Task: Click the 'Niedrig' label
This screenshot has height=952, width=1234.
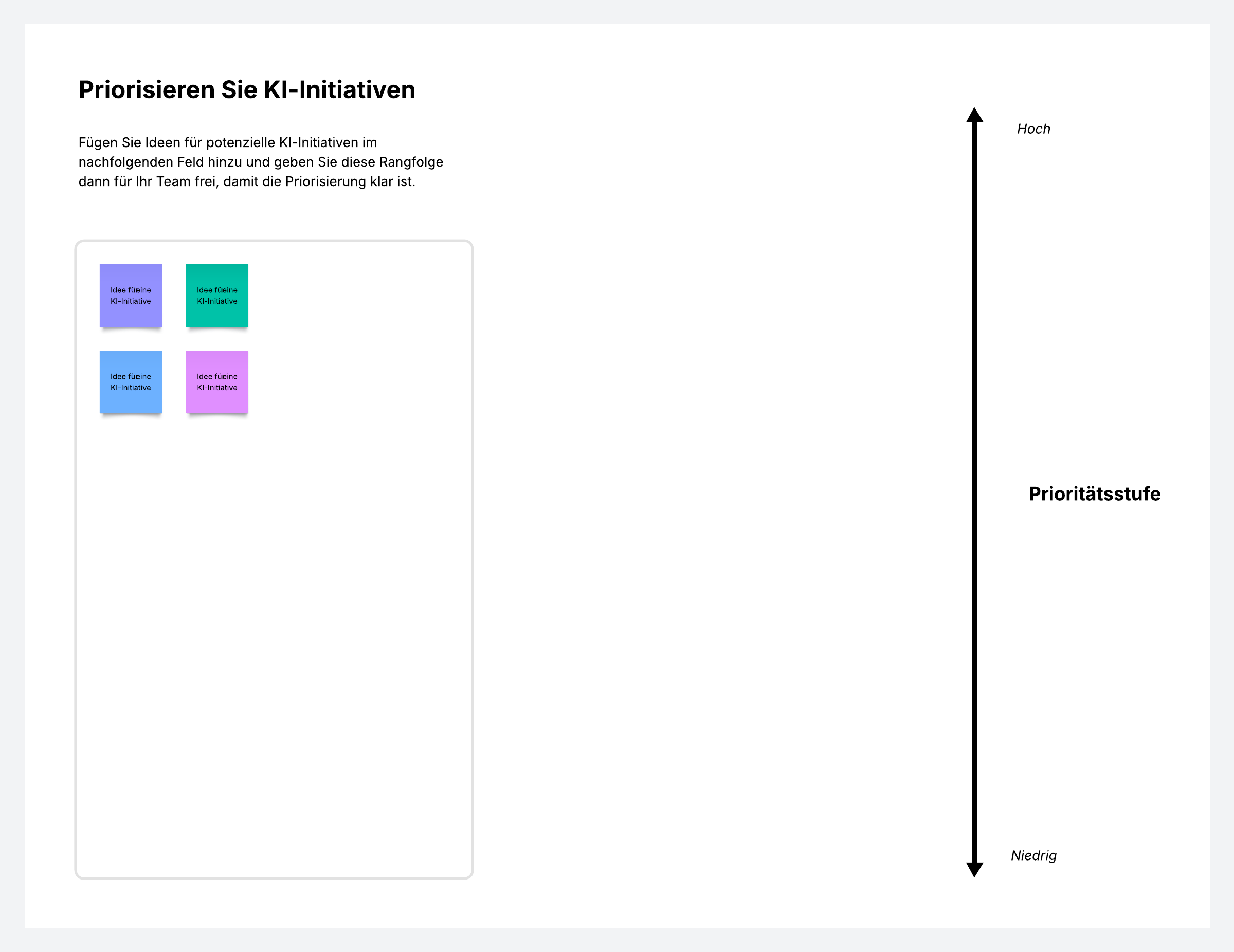Action: tap(1033, 855)
